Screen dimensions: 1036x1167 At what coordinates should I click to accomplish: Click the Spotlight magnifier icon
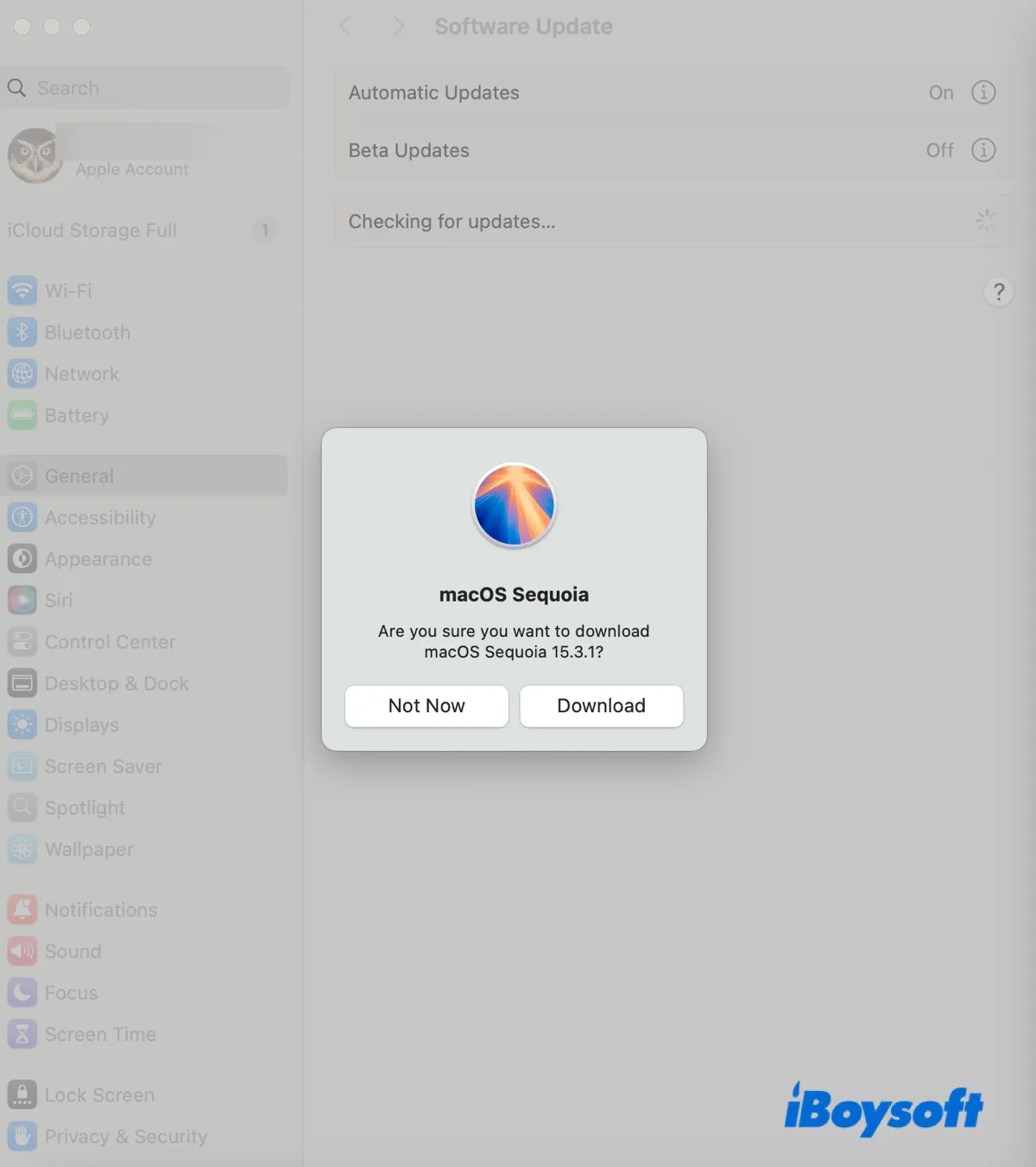[x=22, y=807]
